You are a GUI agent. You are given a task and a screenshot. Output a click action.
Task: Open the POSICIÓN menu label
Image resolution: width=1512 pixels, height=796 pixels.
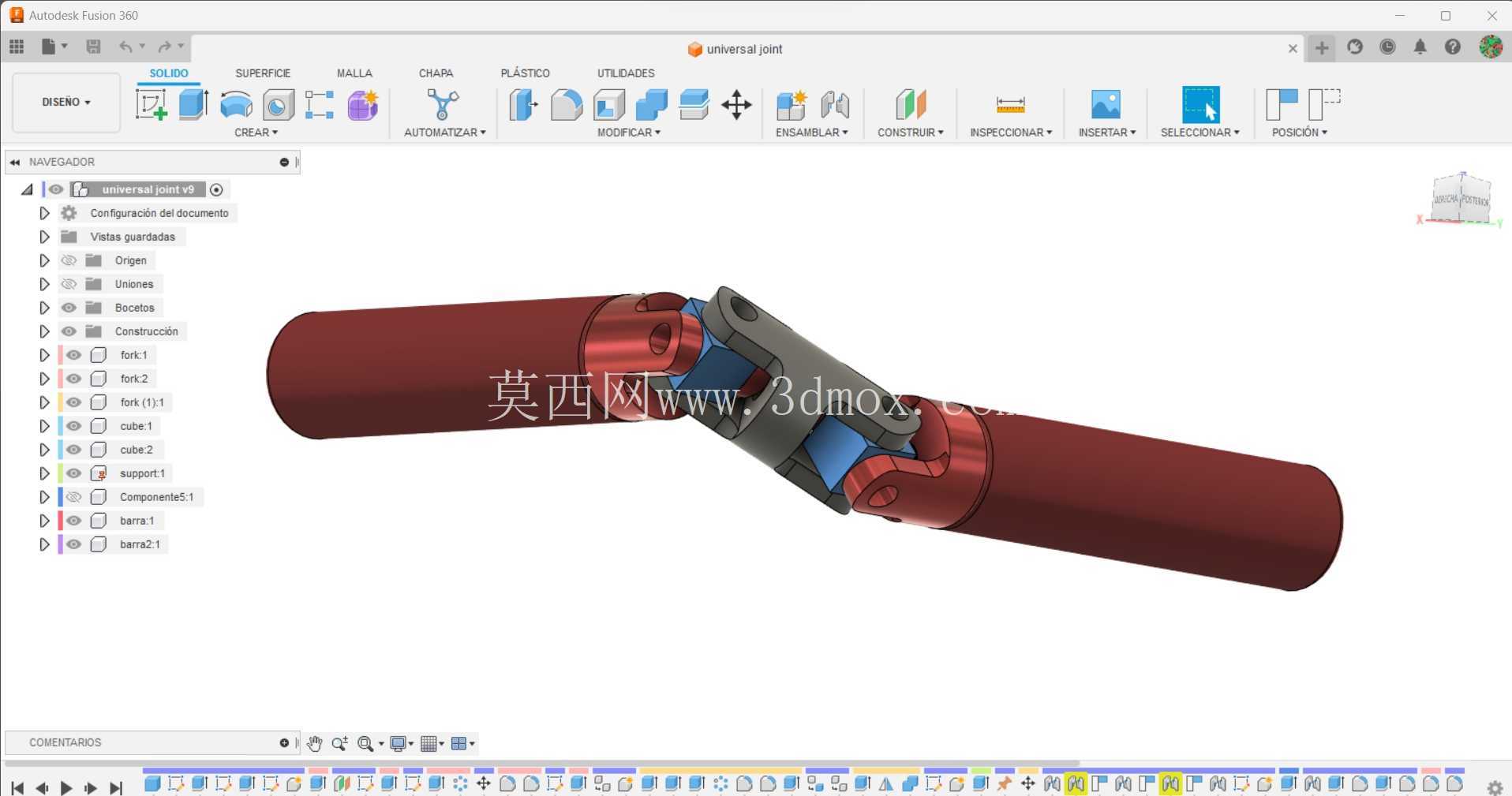(1299, 133)
